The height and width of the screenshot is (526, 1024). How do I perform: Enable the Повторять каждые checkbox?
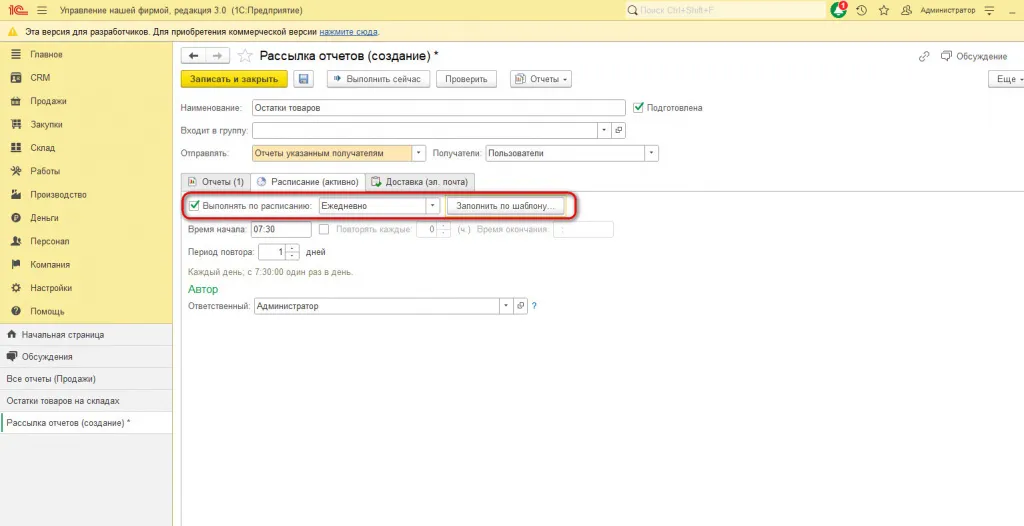click(x=323, y=229)
